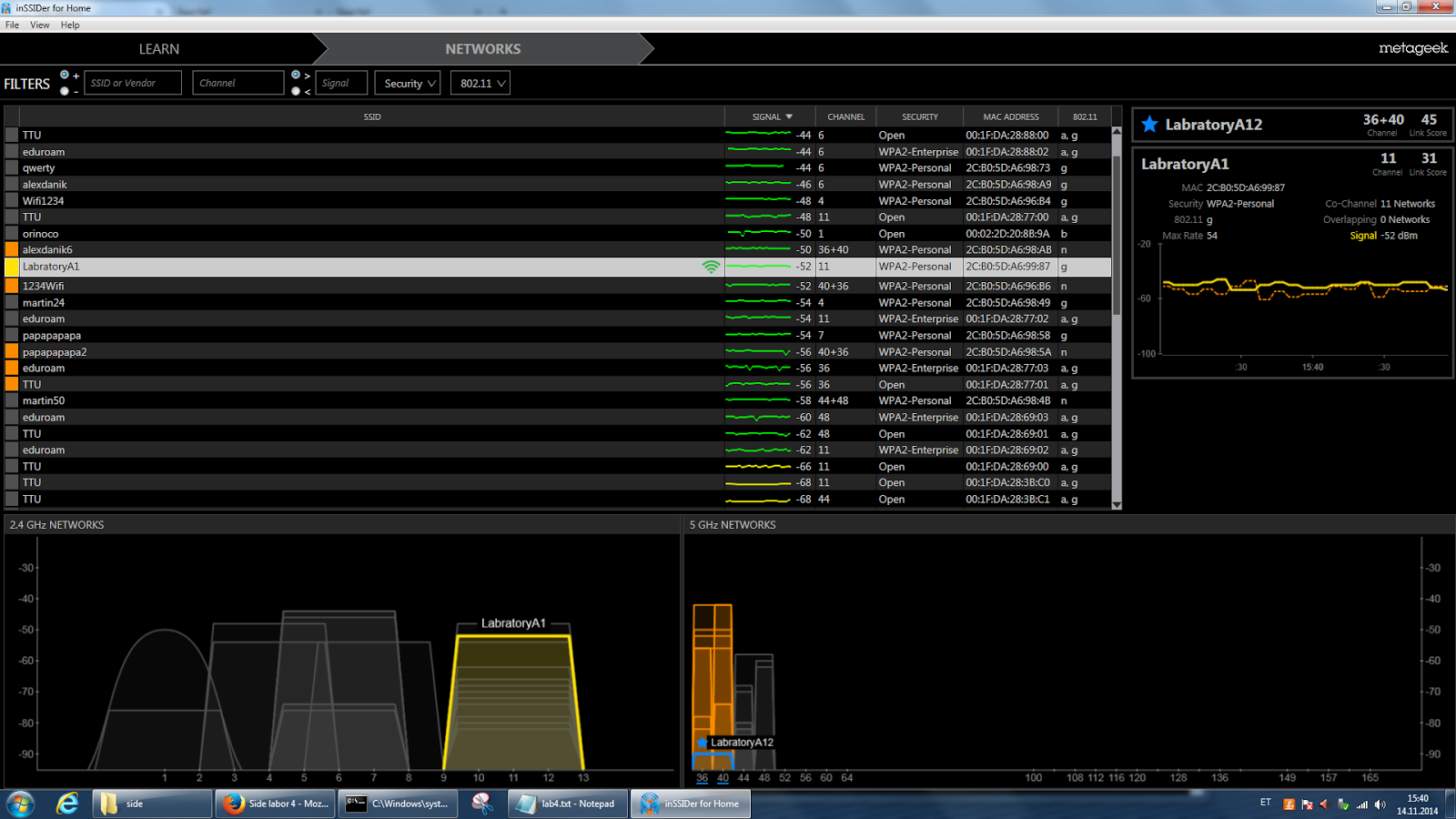Open the Snipping Tool from the taskbar
The width and height of the screenshot is (1456, 819).
pyautogui.click(x=482, y=804)
